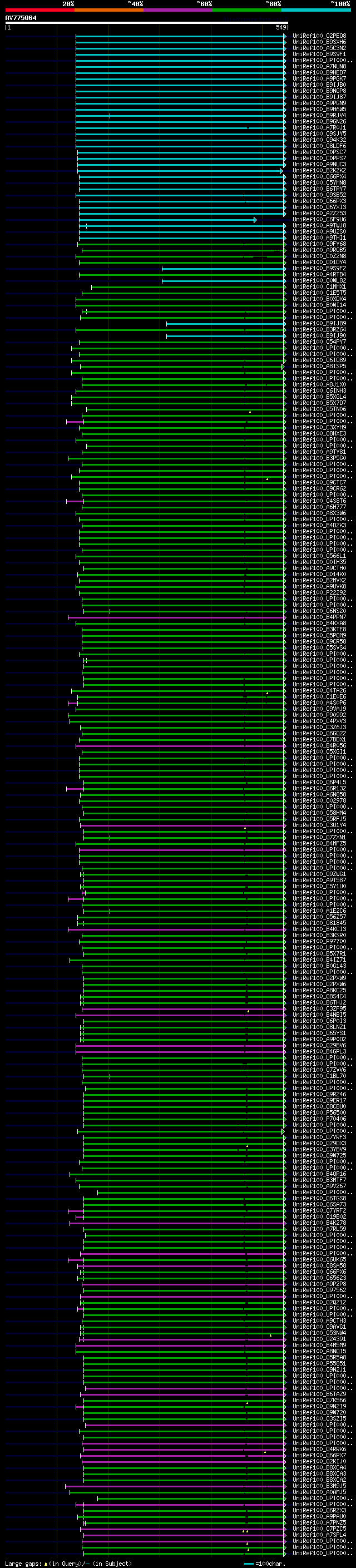Click hit label UniRef100_Q6YXI3
Viewport: 356px width, 1568px height.
(x=319, y=207)
